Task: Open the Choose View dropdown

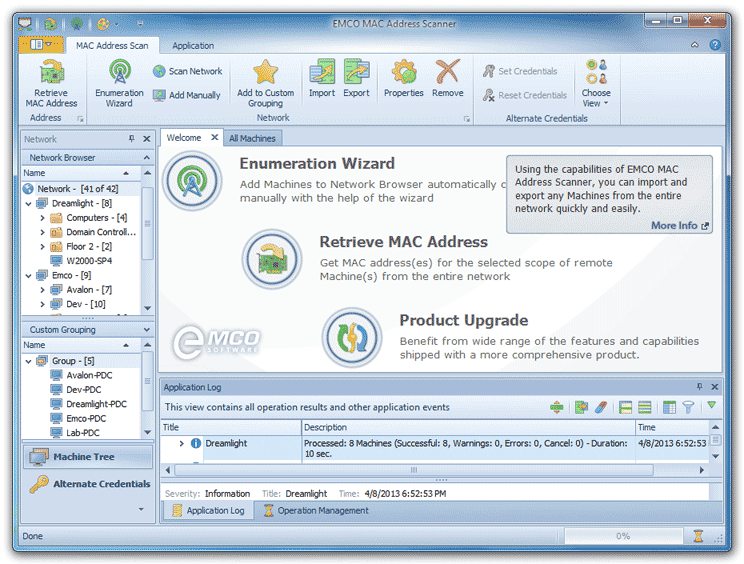Action: [x=596, y=83]
